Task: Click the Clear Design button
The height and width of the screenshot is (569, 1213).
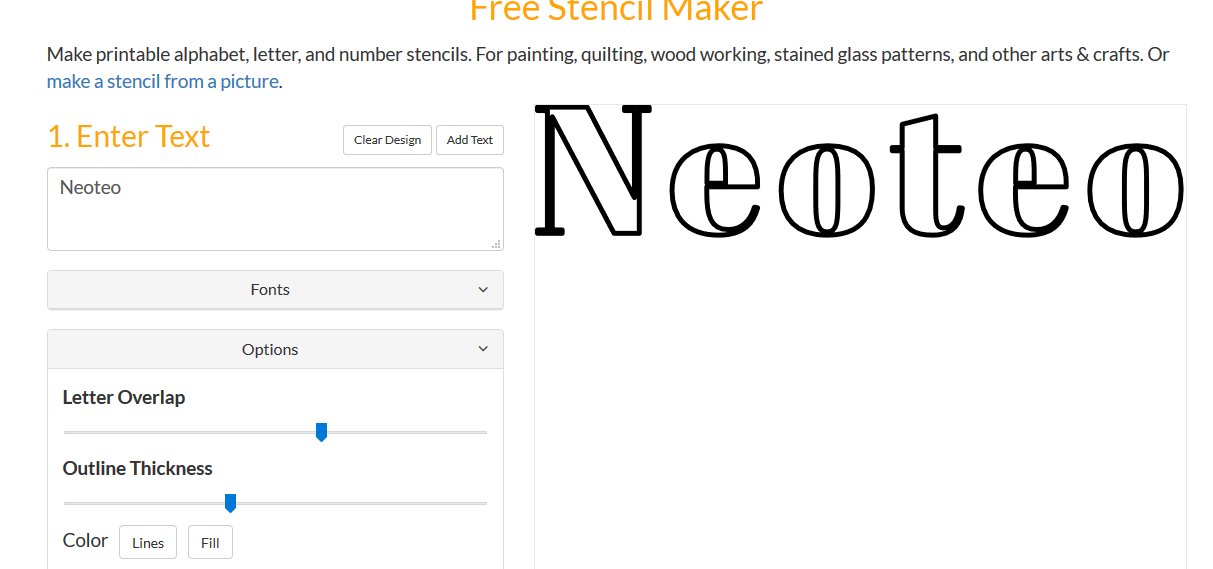Action: tap(387, 140)
